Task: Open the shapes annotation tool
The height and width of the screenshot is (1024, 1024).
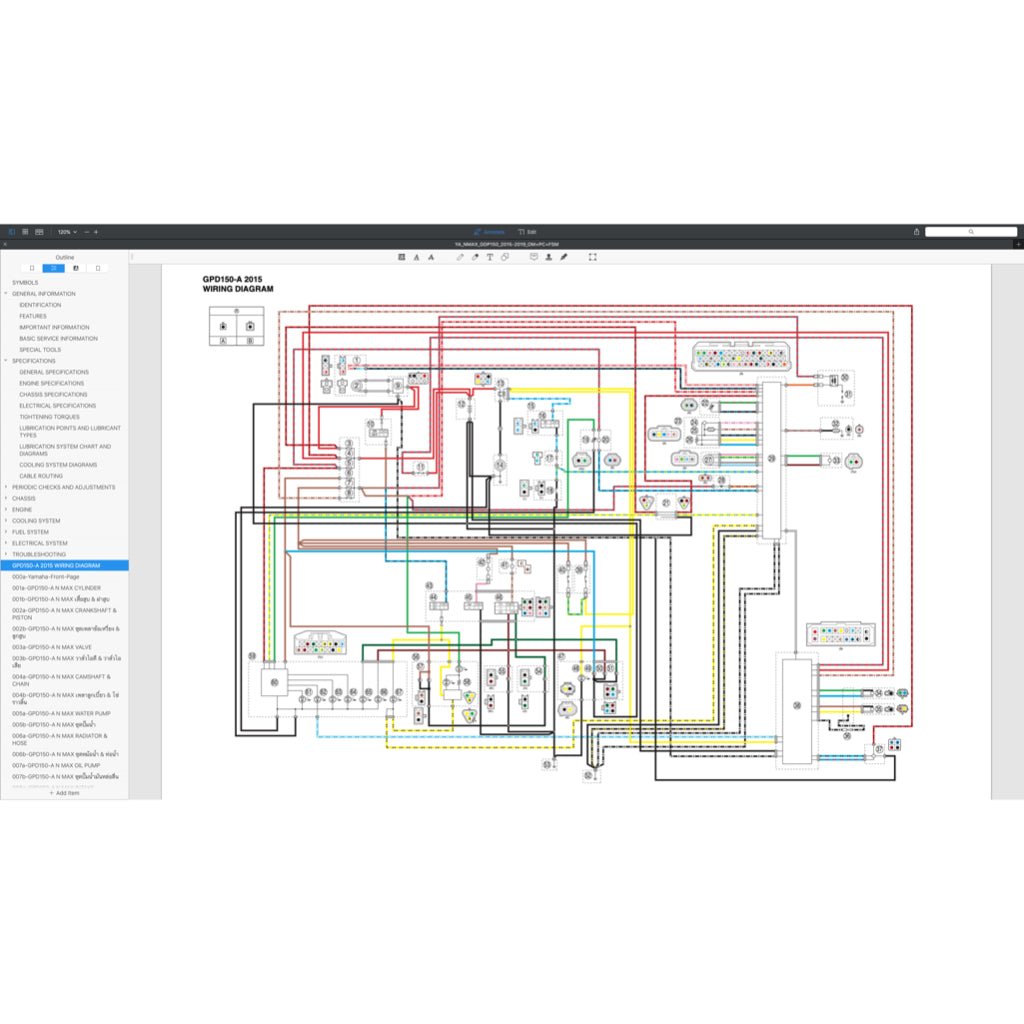Action: tap(505, 257)
